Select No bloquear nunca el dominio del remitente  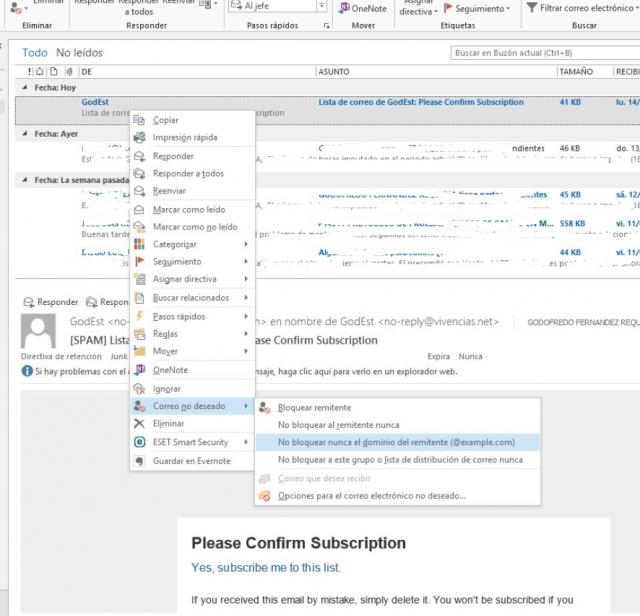398,442
